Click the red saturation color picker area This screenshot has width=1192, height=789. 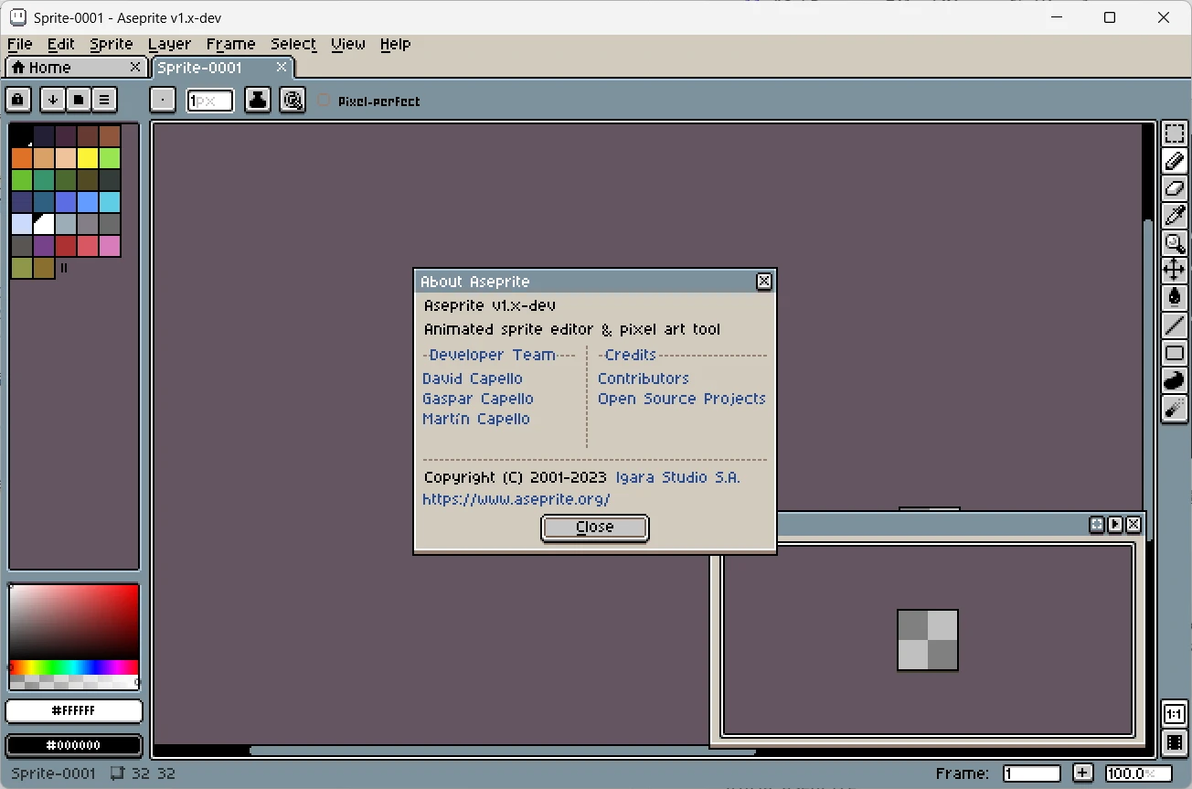[74, 623]
